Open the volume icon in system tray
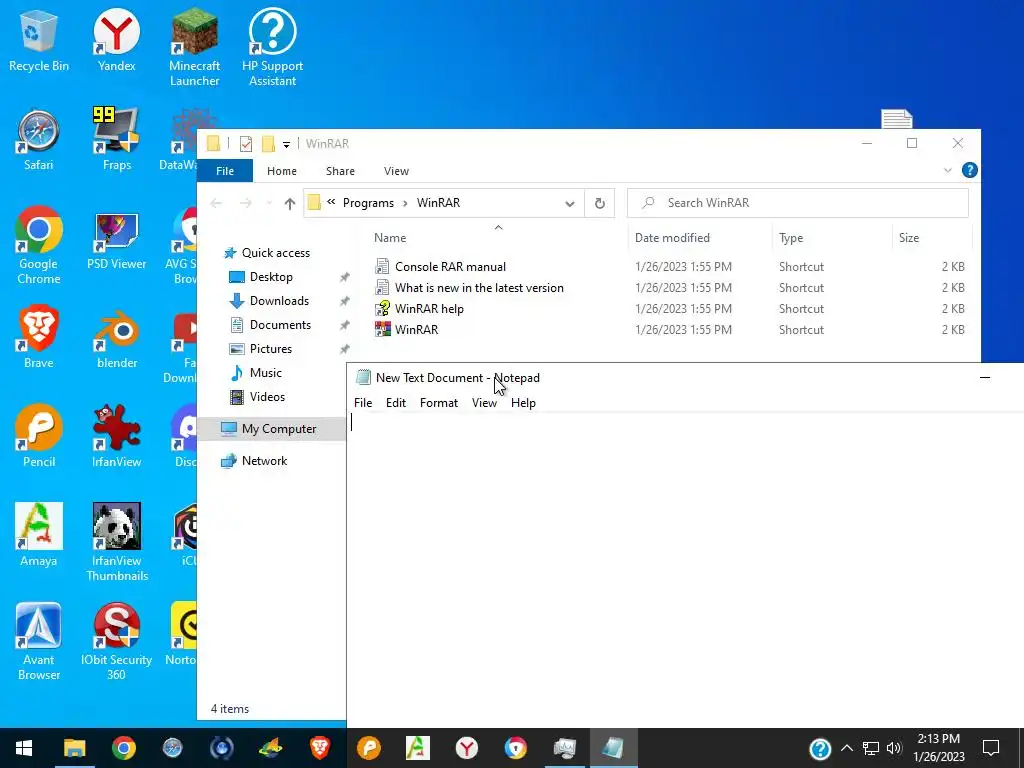 (x=895, y=748)
